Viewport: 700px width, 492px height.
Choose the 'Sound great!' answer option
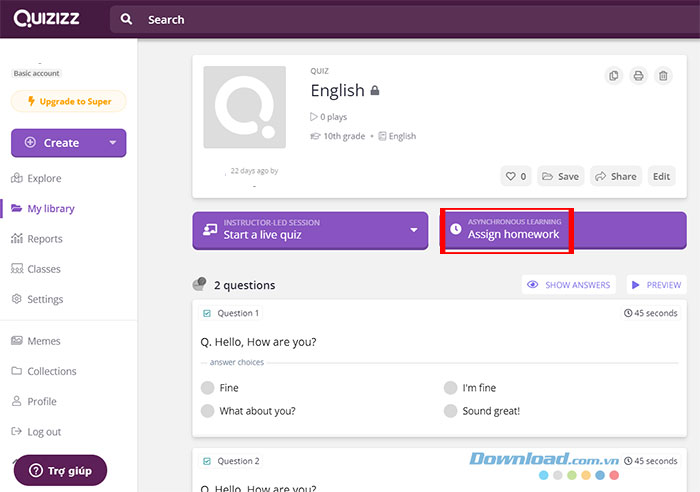click(451, 411)
